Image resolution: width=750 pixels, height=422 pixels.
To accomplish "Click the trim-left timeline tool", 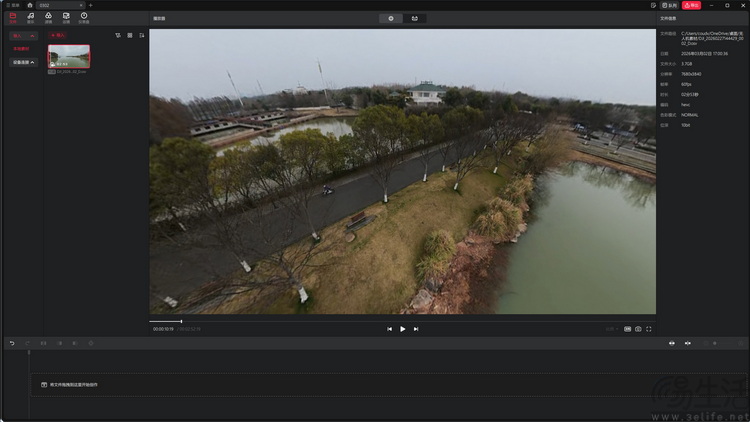I will coord(59,343).
